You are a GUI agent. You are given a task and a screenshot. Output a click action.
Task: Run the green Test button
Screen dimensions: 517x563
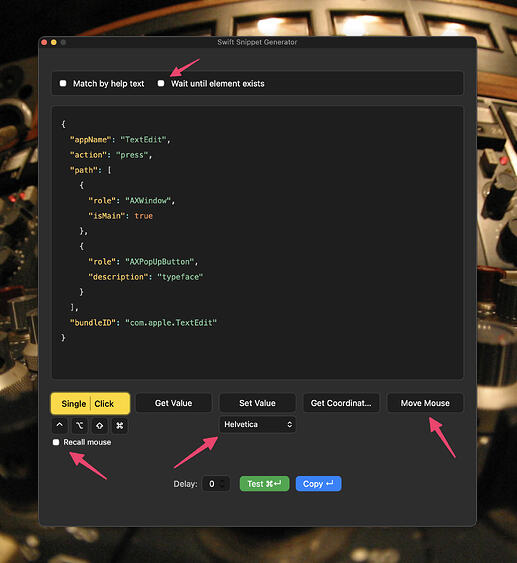(264, 484)
